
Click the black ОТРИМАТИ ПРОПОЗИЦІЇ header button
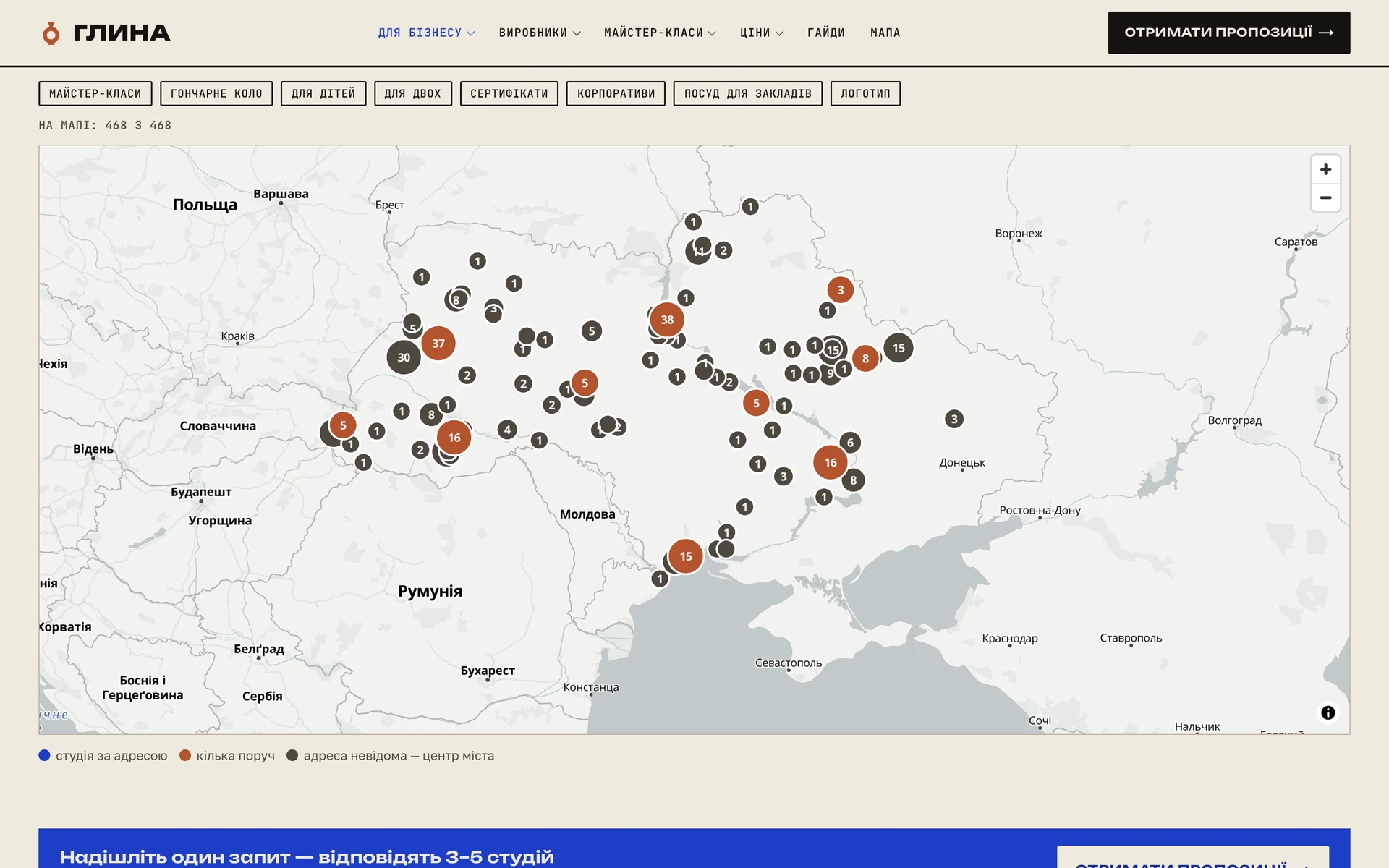[x=1229, y=33]
